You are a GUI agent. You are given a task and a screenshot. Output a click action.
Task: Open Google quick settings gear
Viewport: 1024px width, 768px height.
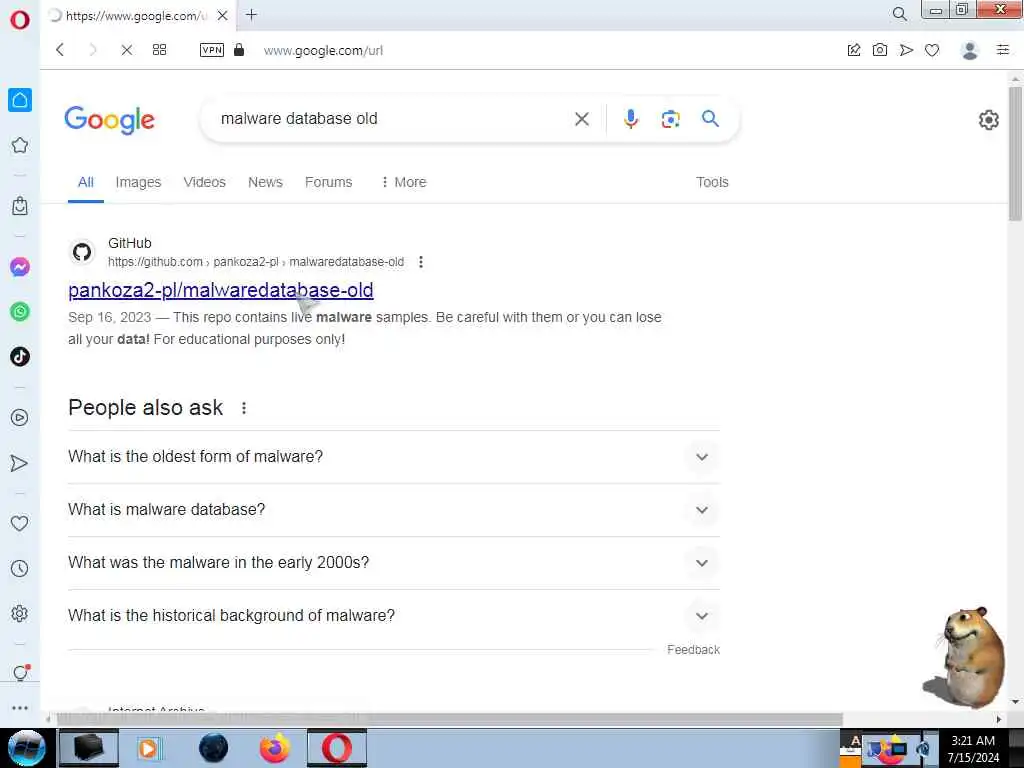tap(989, 120)
